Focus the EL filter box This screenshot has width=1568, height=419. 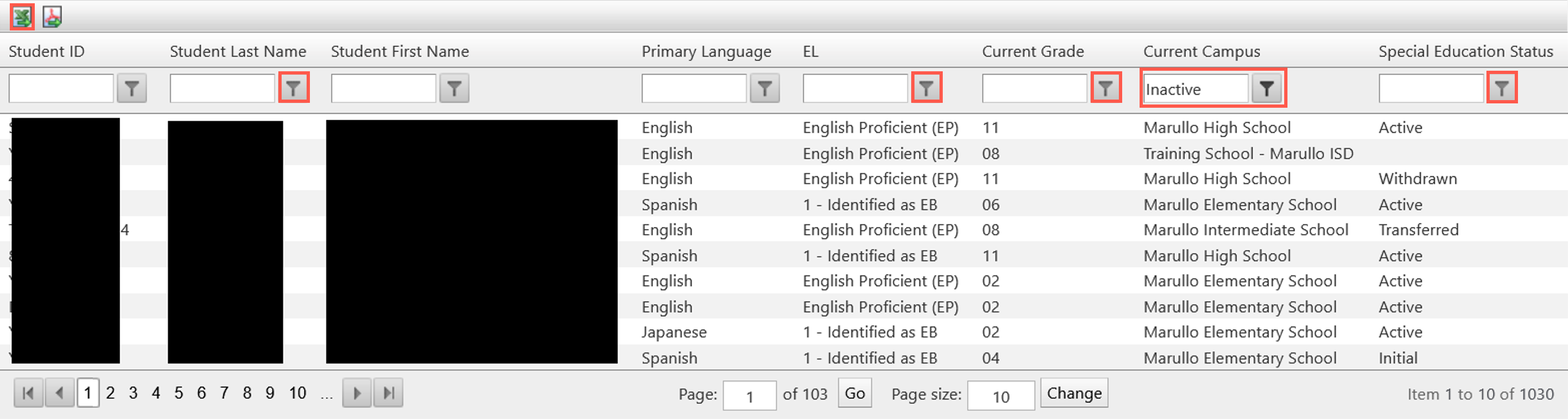click(855, 89)
